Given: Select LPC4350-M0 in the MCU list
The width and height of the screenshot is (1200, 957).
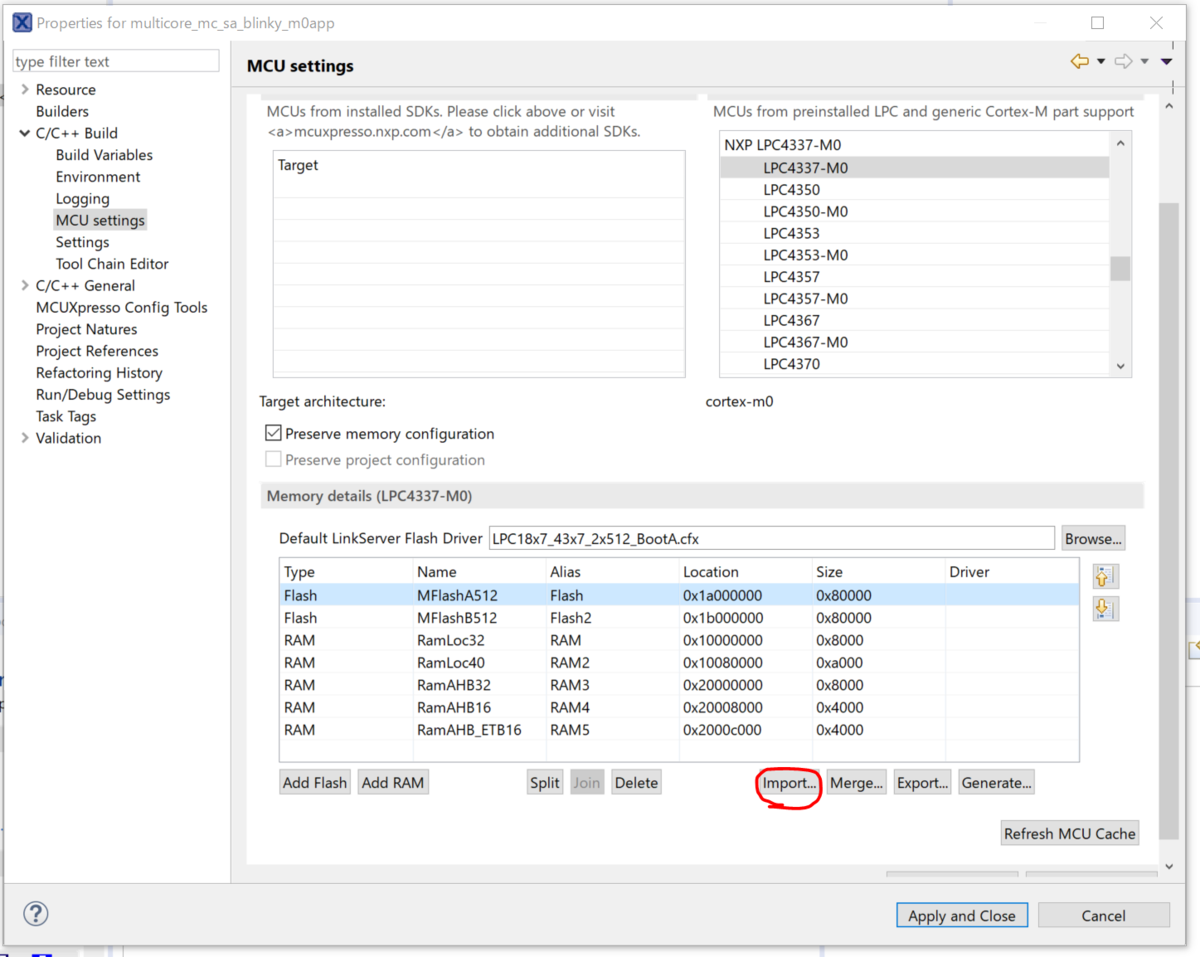Looking at the screenshot, I should 914,211.
